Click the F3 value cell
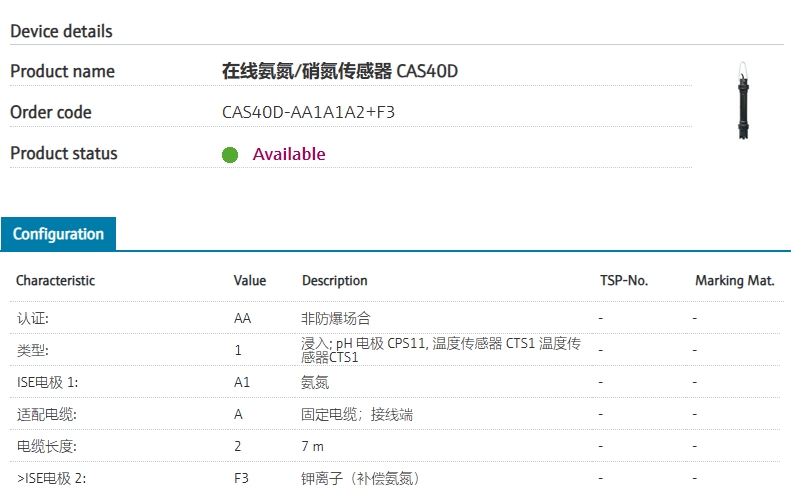The width and height of the screenshot is (791, 504). pyautogui.click(x=242, y=478)
